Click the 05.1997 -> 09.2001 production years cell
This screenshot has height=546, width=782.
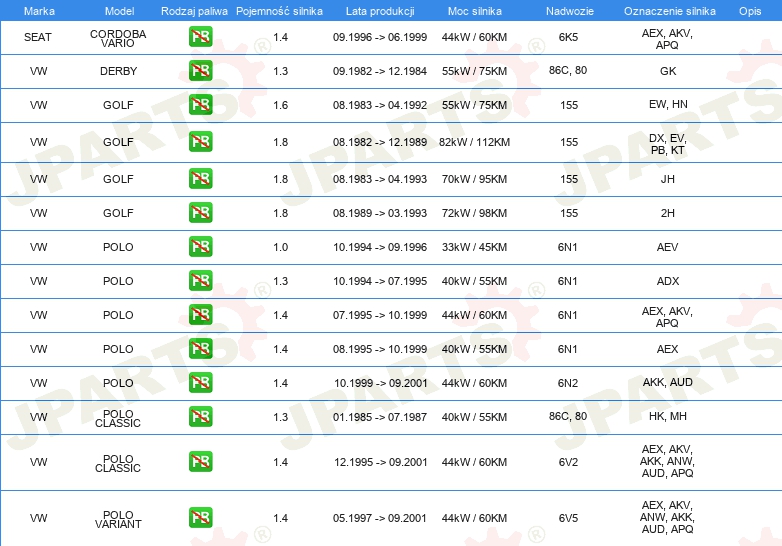[x=380, y=518]
